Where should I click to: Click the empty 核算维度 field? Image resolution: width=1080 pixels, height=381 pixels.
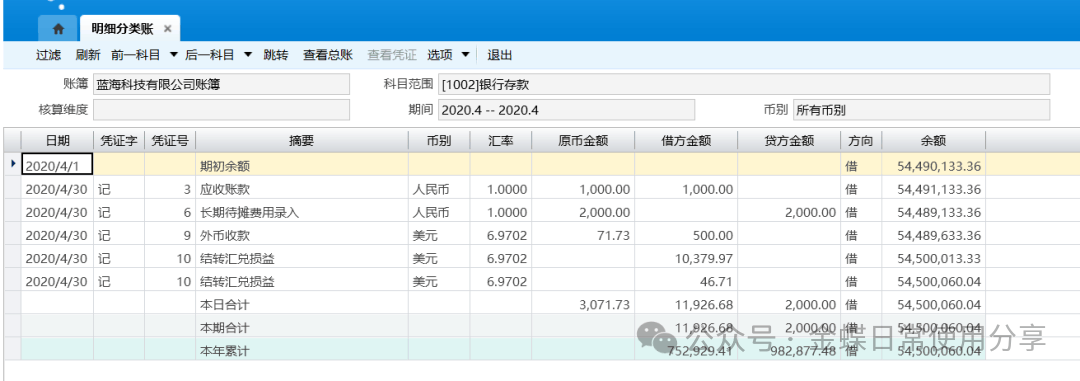click(x=221, y=110)
